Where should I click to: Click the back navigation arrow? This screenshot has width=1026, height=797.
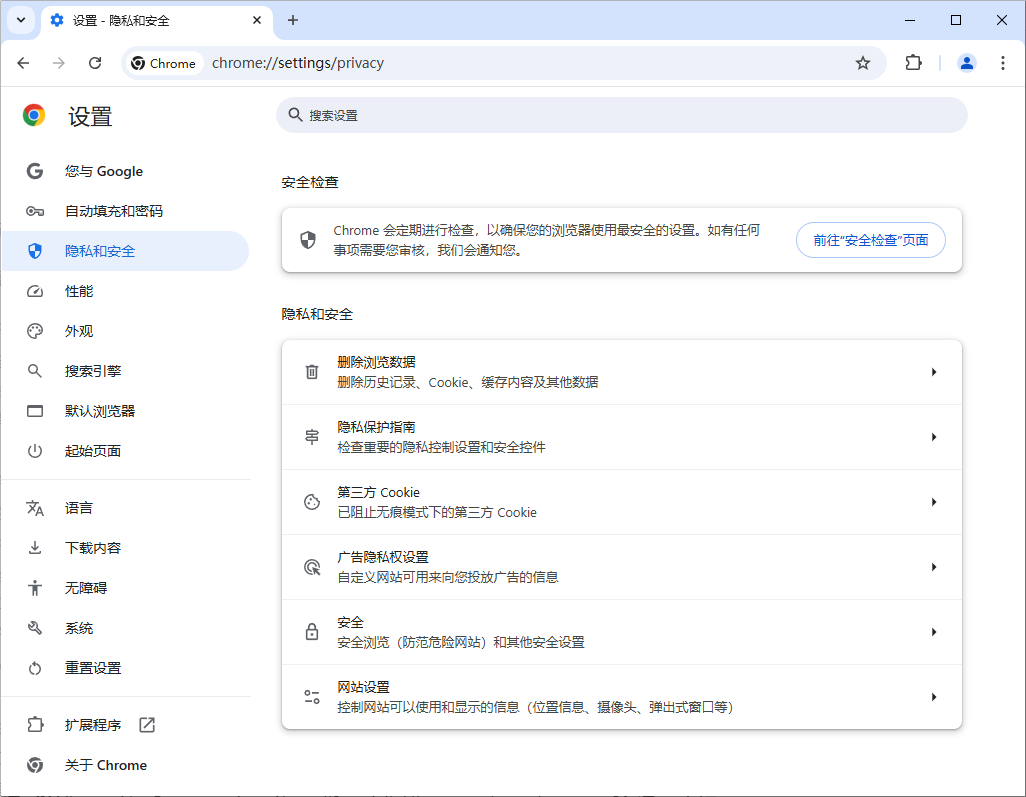[x=23, y=62]
